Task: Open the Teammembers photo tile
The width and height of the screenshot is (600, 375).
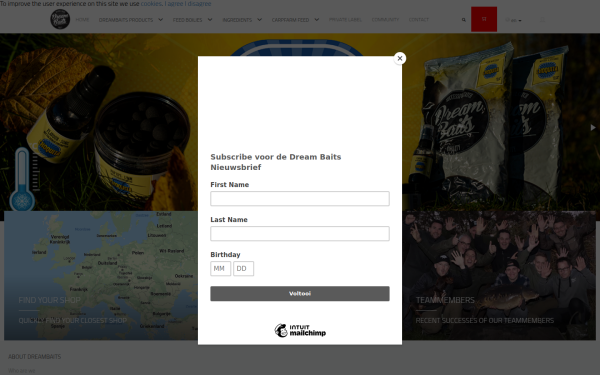Action: pos(499,276)
